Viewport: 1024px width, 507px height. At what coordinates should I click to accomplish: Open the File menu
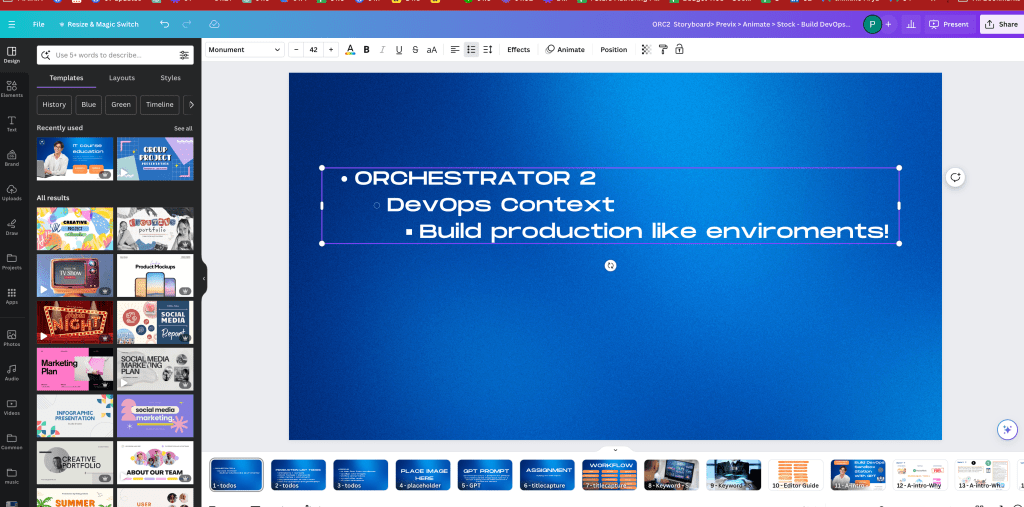[39, 24]
